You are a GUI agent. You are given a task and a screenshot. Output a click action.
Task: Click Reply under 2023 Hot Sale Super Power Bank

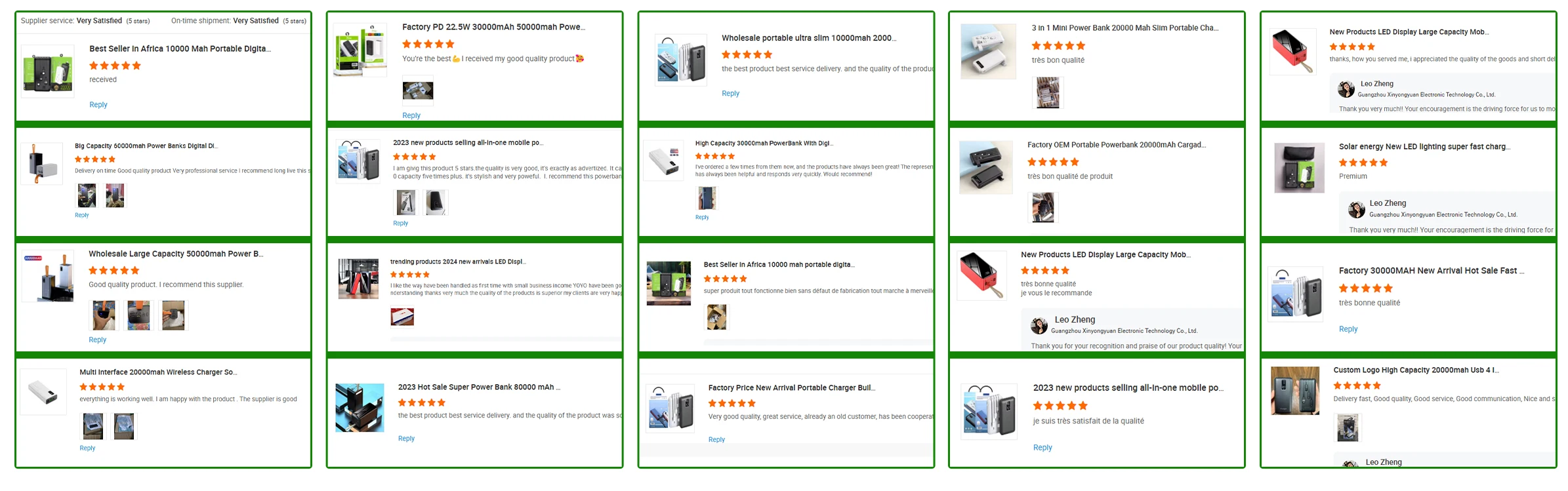tap(406, 439)
